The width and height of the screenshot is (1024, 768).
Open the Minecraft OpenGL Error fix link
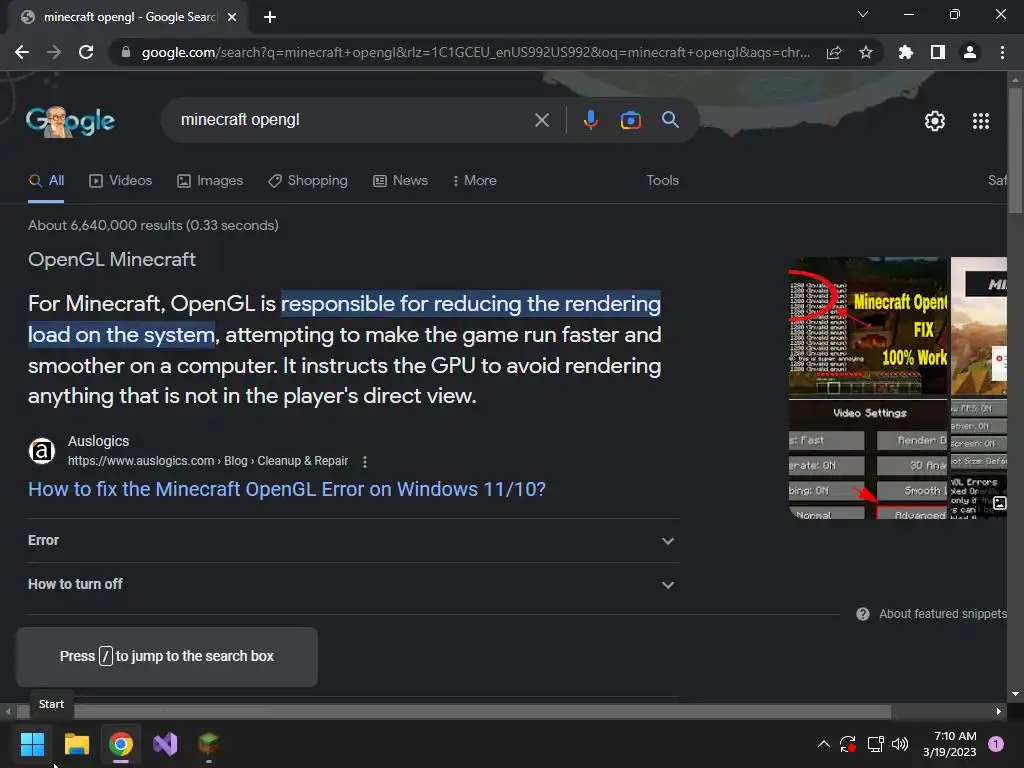click(x=287, y=489)
